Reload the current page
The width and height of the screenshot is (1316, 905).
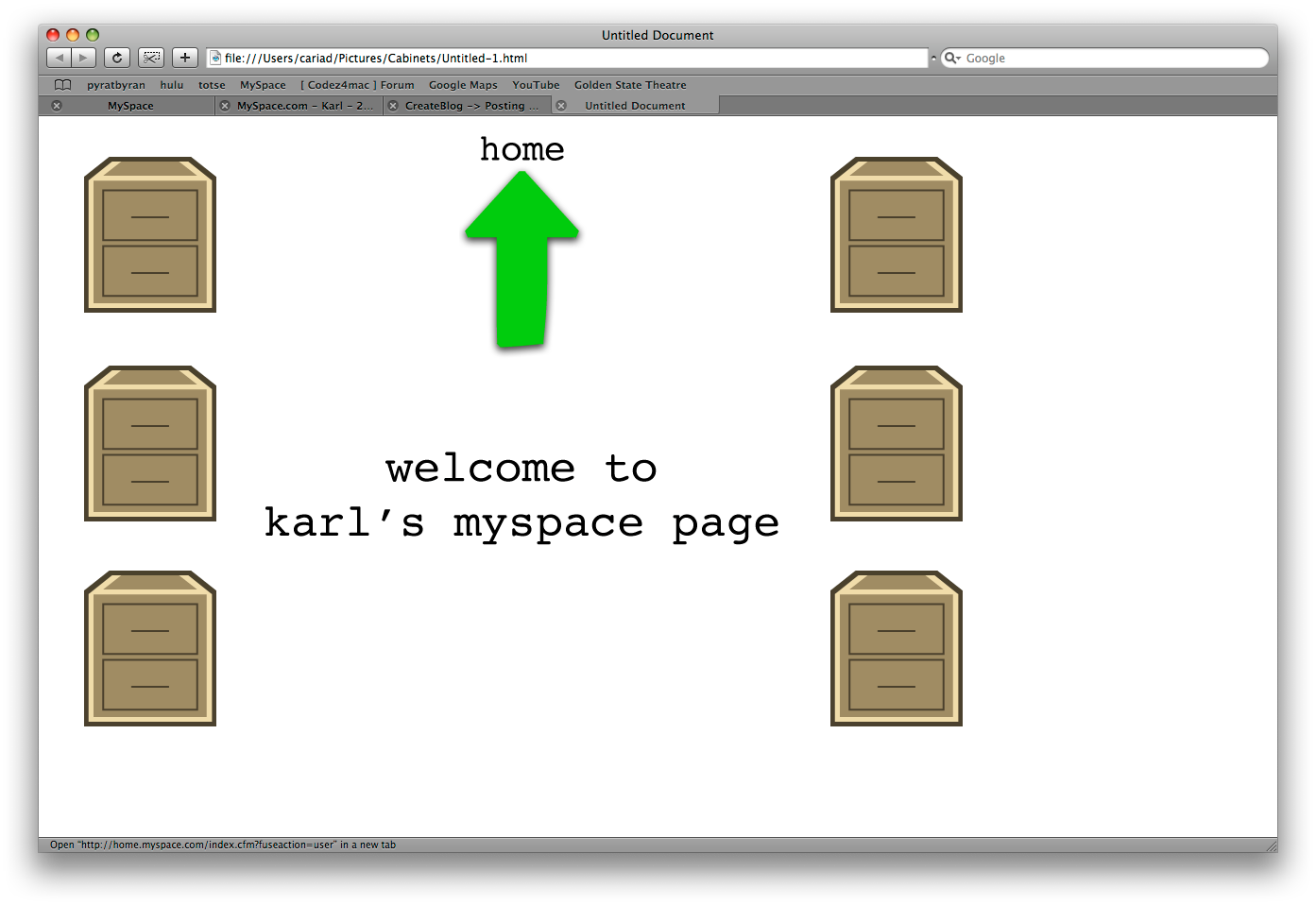click(117, 58)
